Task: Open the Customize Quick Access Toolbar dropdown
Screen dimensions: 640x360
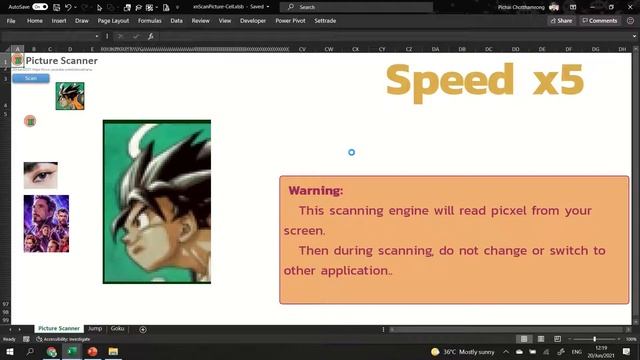Action: 177,7
